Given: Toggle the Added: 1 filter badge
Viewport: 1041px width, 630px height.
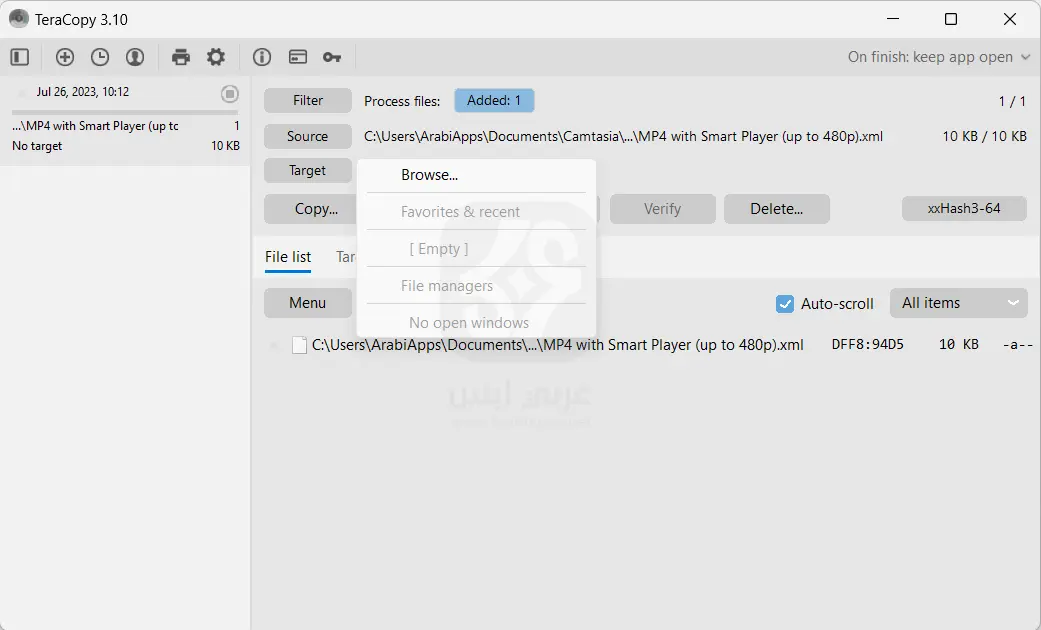Looking at the screenshot, I should [x=494, y=100].
